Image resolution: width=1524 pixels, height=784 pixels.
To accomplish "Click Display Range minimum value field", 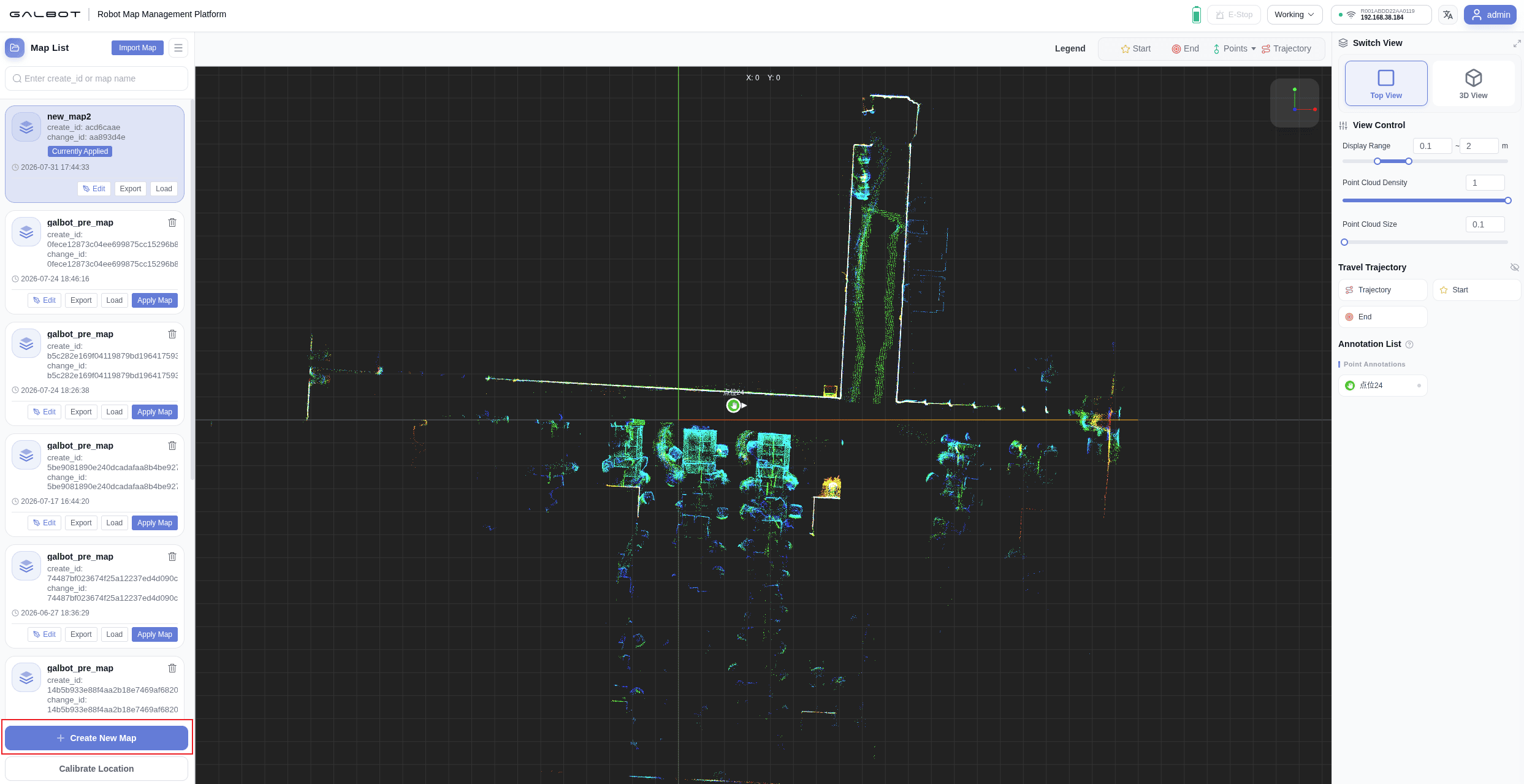I will pyautogui.click(x=1433, y=146).
